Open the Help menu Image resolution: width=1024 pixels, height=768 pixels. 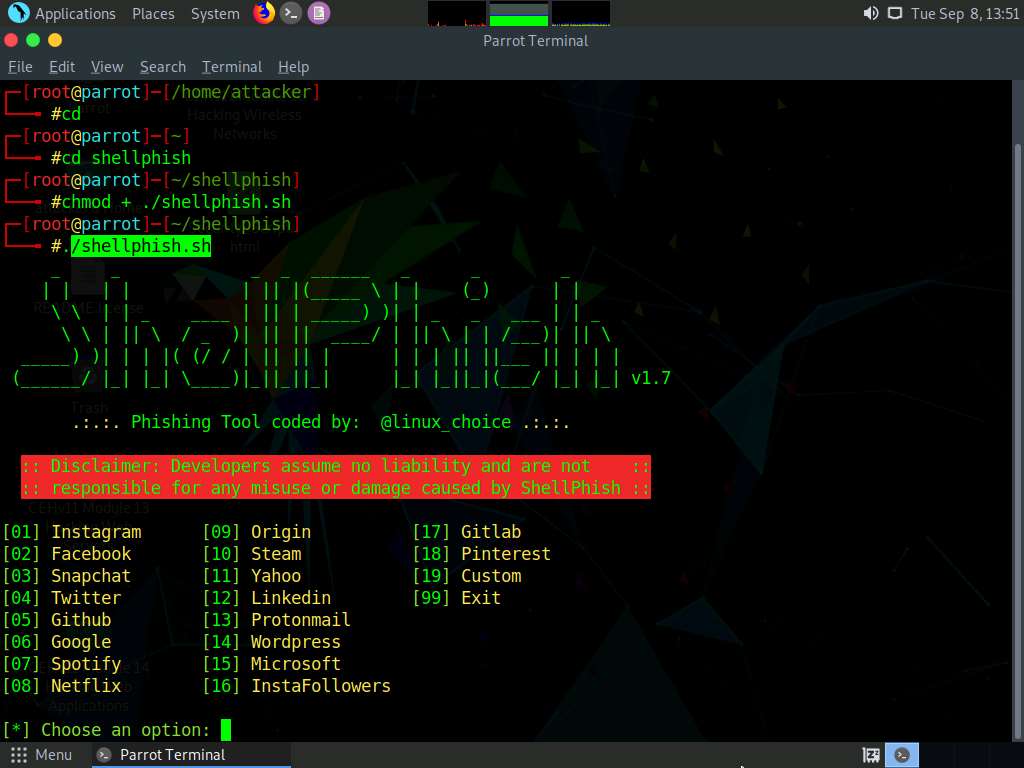(293, 67)
